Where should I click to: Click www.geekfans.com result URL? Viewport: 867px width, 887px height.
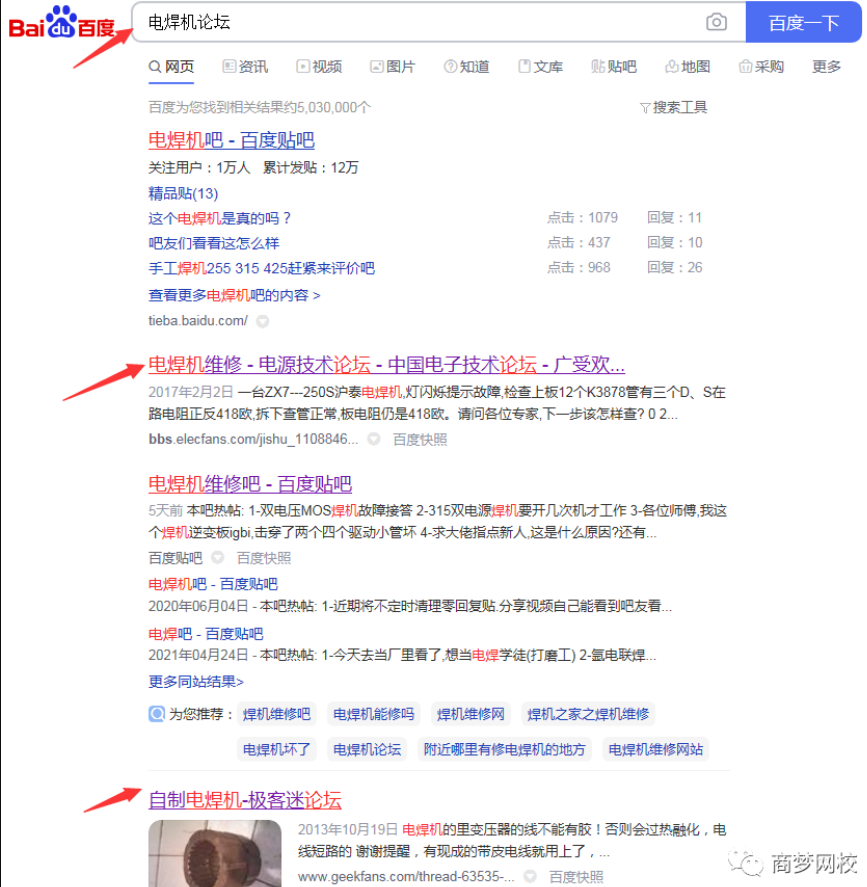[x=407, y=877]
